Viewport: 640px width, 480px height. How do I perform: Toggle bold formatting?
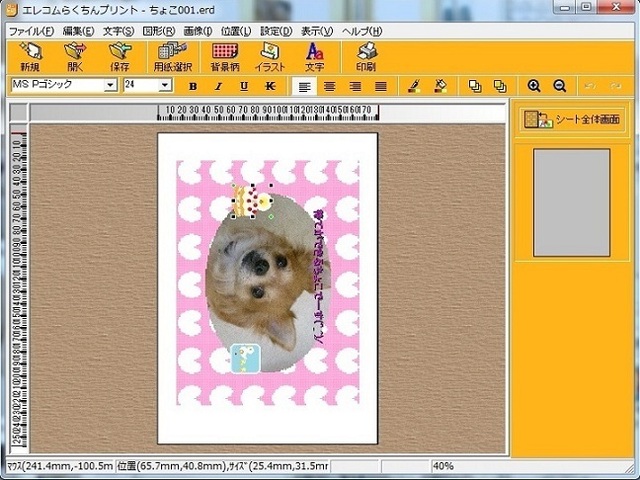pos(193,86)
